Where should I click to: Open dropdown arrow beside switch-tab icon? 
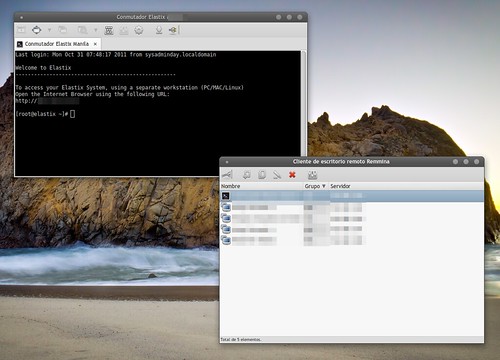[95, 30]
